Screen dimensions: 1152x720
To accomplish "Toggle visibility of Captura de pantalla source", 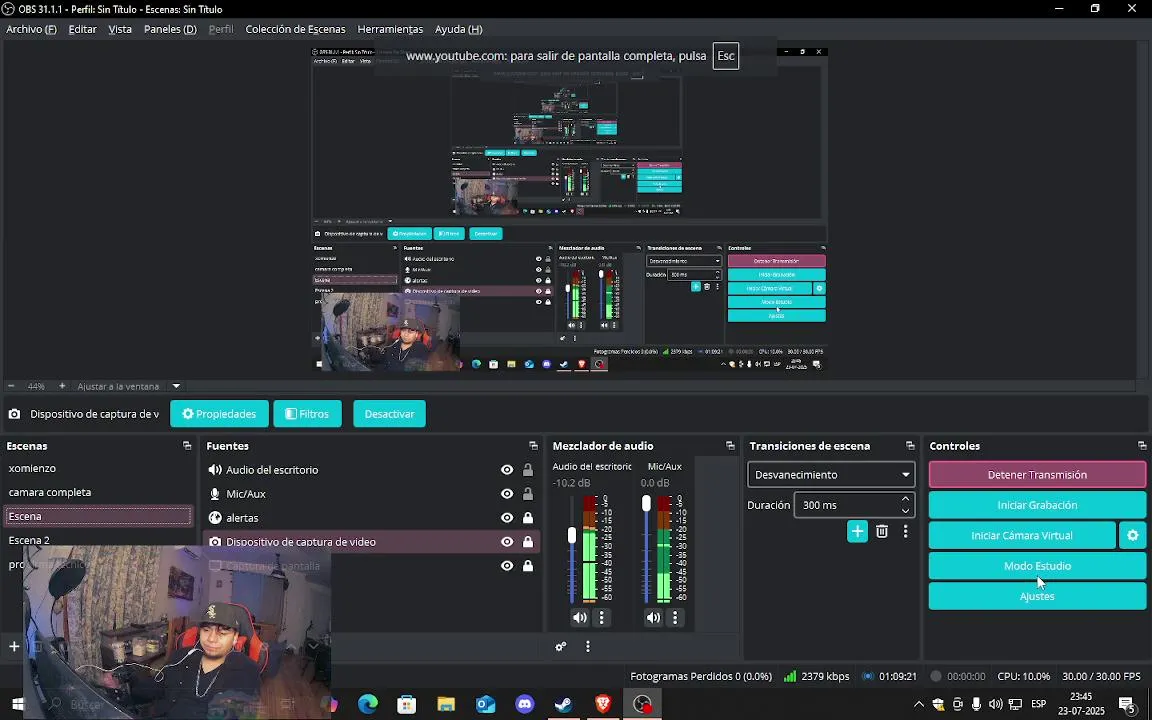I will pyautogui.click(x=507, y=566).
